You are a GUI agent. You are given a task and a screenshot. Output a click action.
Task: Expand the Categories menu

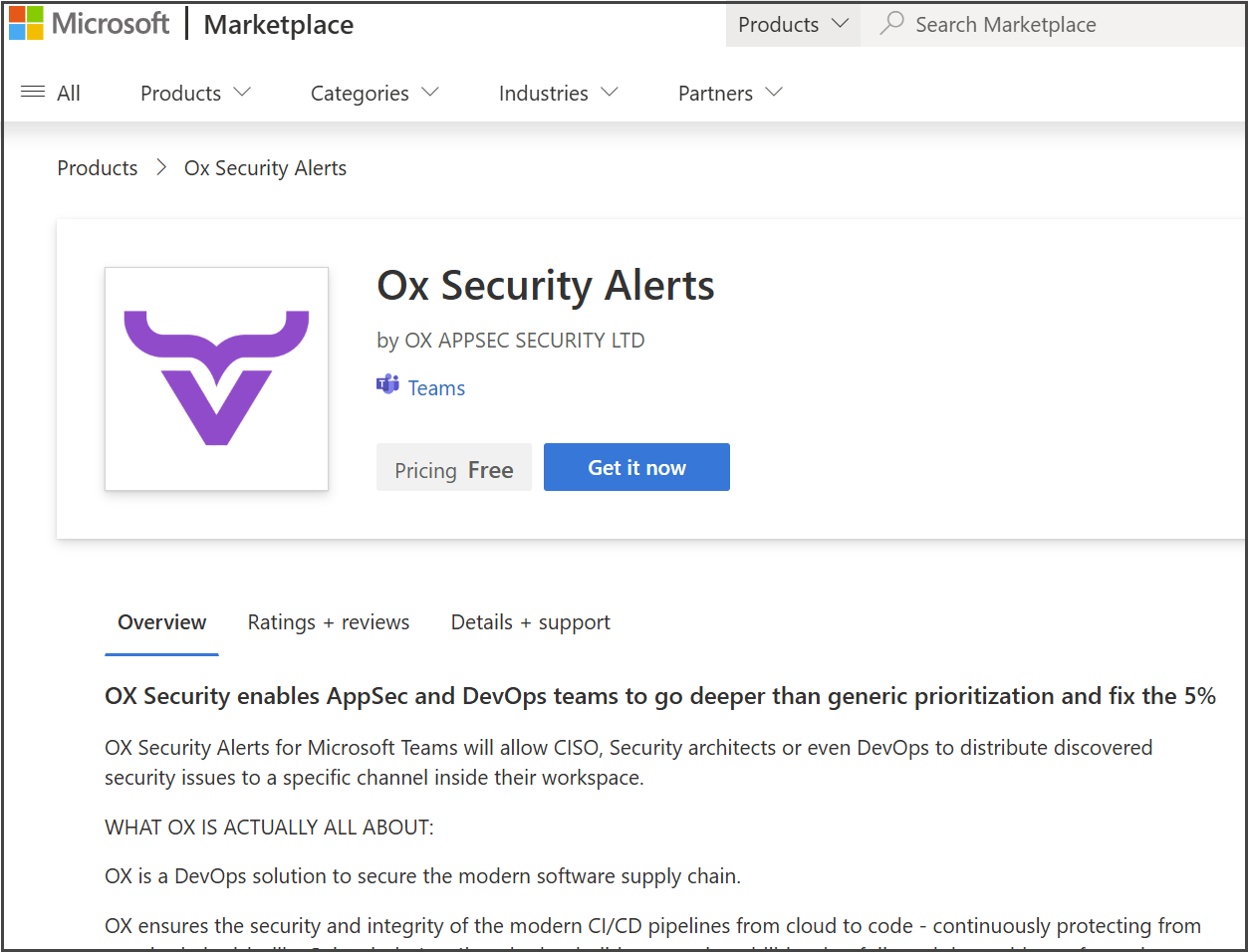pos(374,93)
